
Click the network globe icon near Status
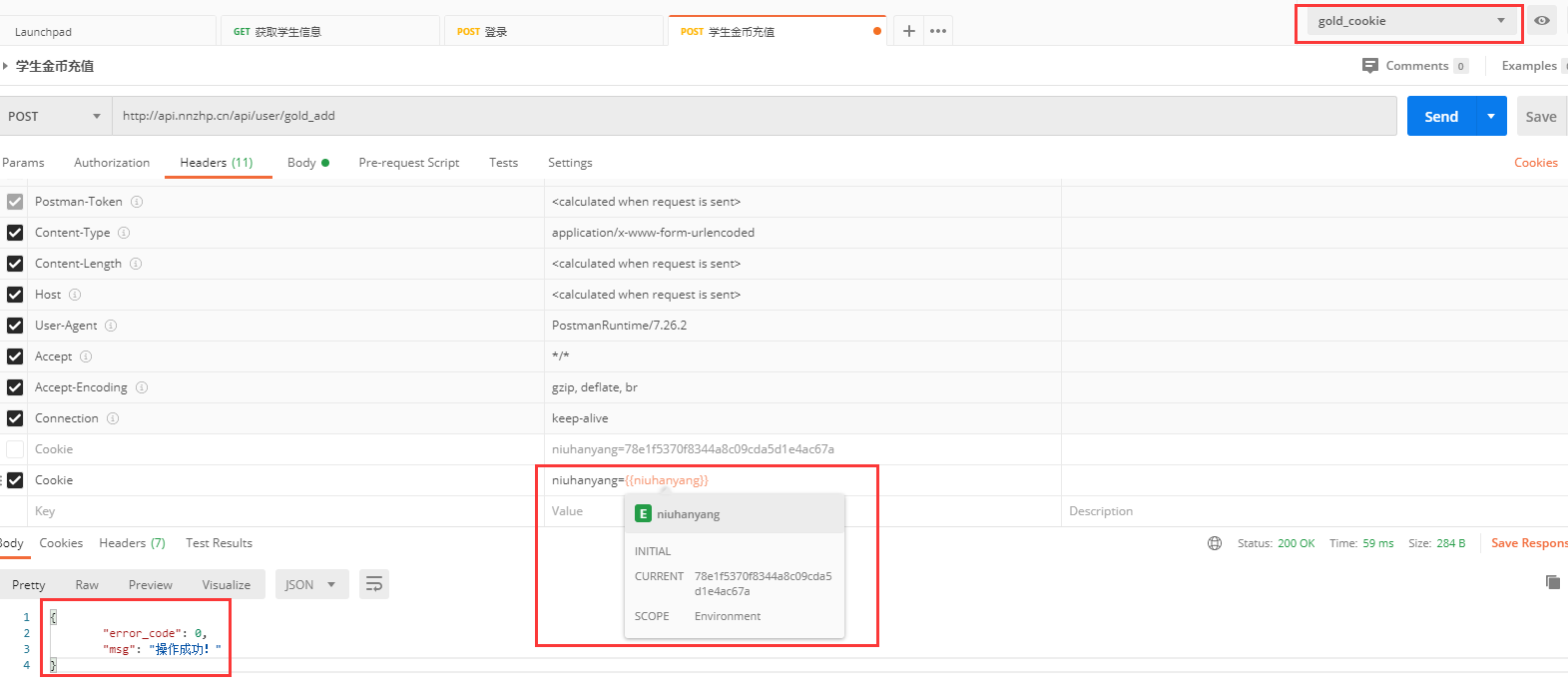(x=1215, y=543)
